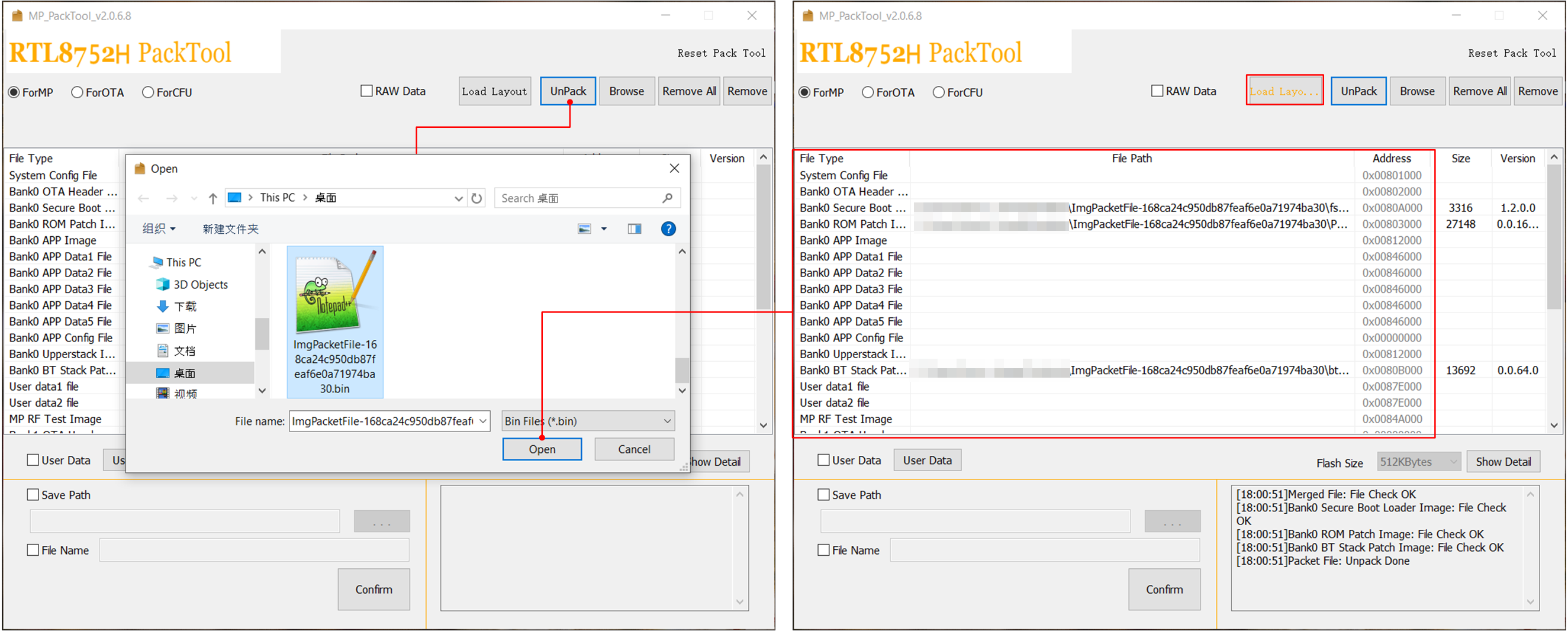Image resolution: width=1568 pixels, height=631 pixels.
Task: Open the 组织 organize menu
Action: coord(159,229)
